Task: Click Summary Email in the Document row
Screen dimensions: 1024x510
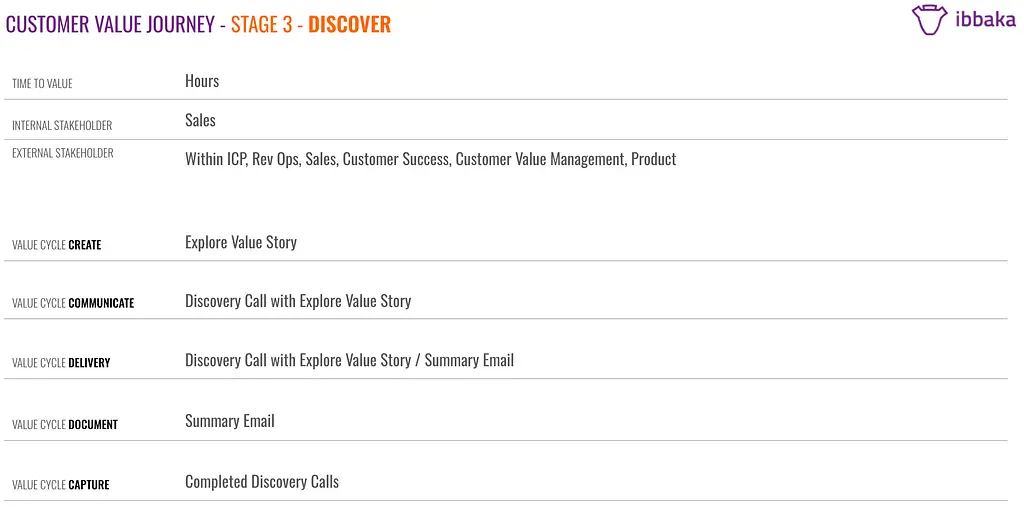Action: [x=230, y=421]
